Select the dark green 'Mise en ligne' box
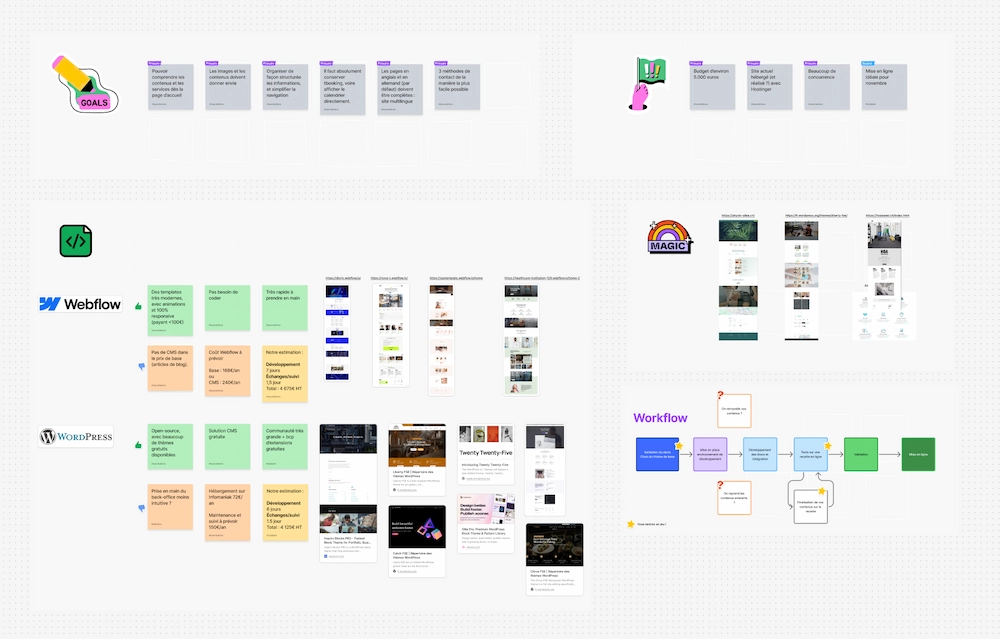Screen dimensions: 1000x639 (x=917, y=454)
